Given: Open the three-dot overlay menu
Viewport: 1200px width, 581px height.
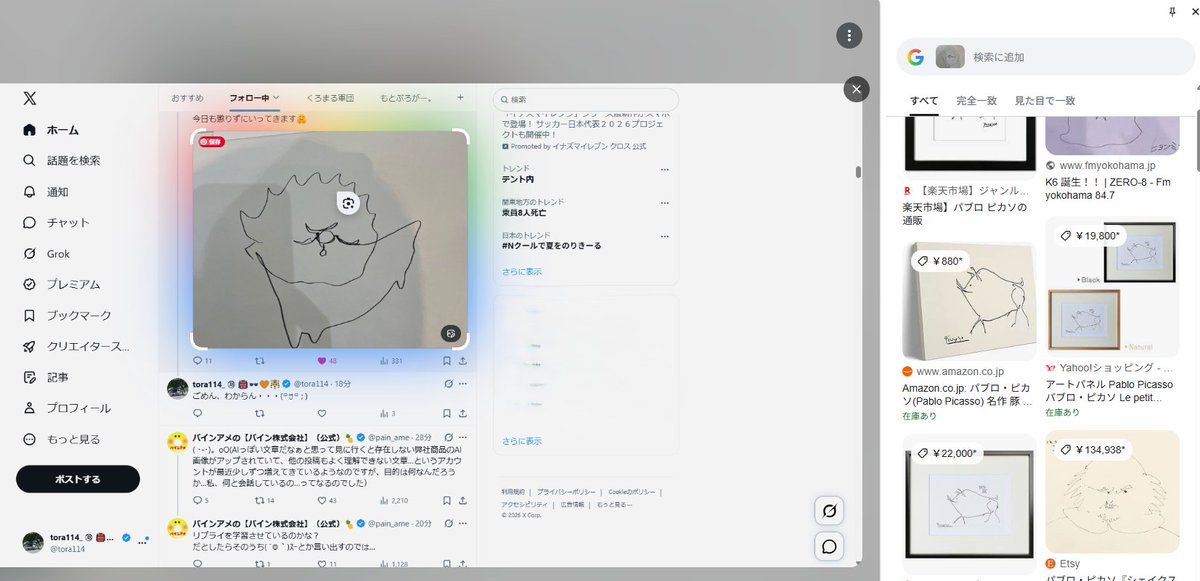Looking at the screenshot, I should pos(848,36).
